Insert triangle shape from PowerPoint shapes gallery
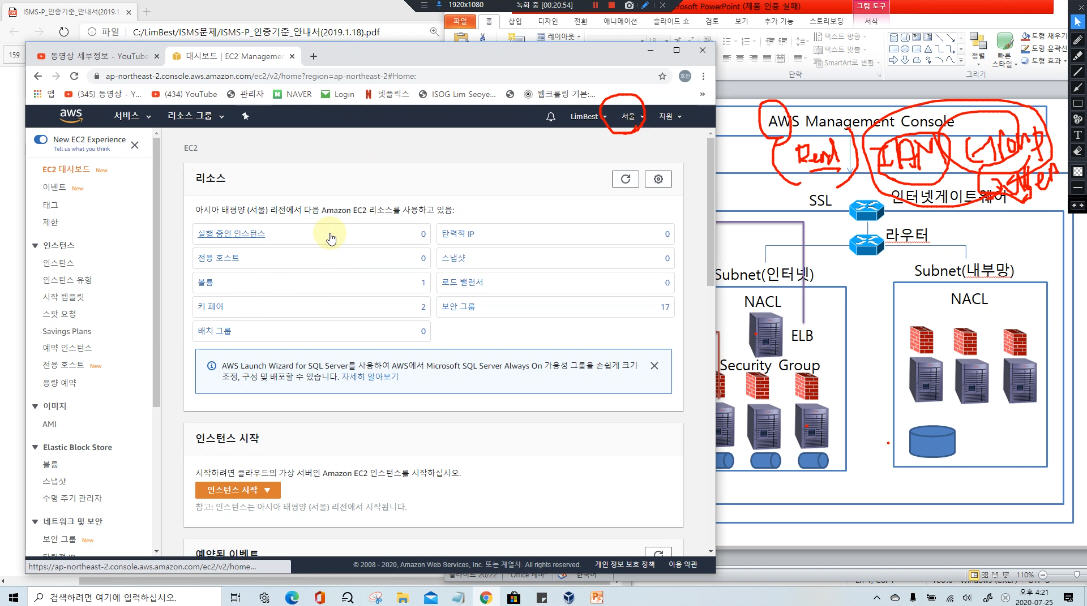The height and width of the screenshot is (606, 1087). click(928, 49)
